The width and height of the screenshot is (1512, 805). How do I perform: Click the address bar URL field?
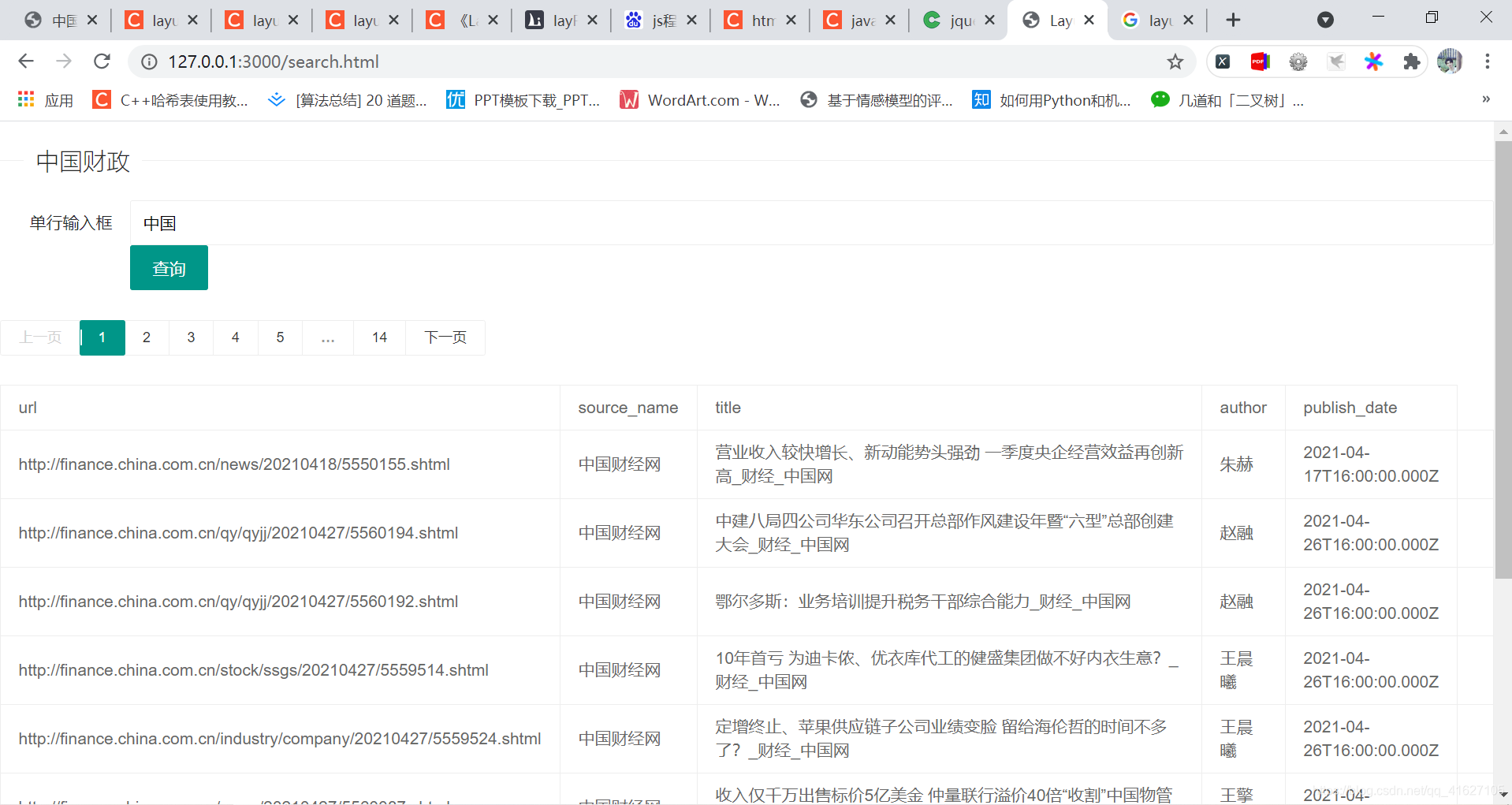click(662, 61)
